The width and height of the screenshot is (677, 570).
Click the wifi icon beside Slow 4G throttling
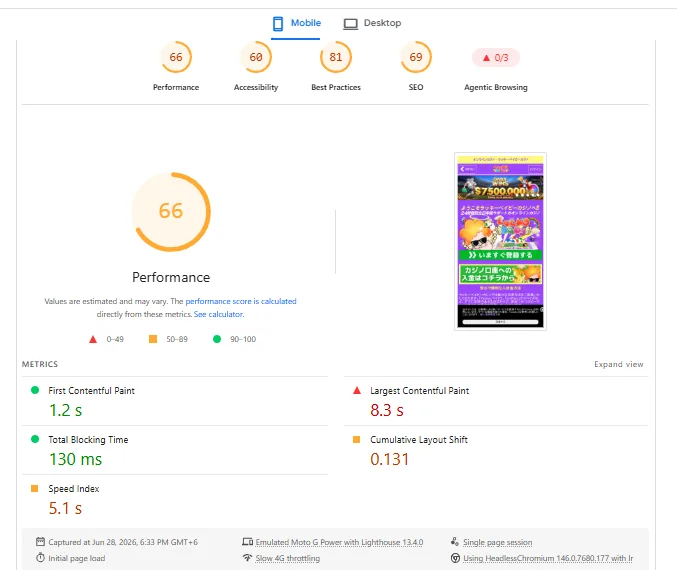tap(247, 557)
